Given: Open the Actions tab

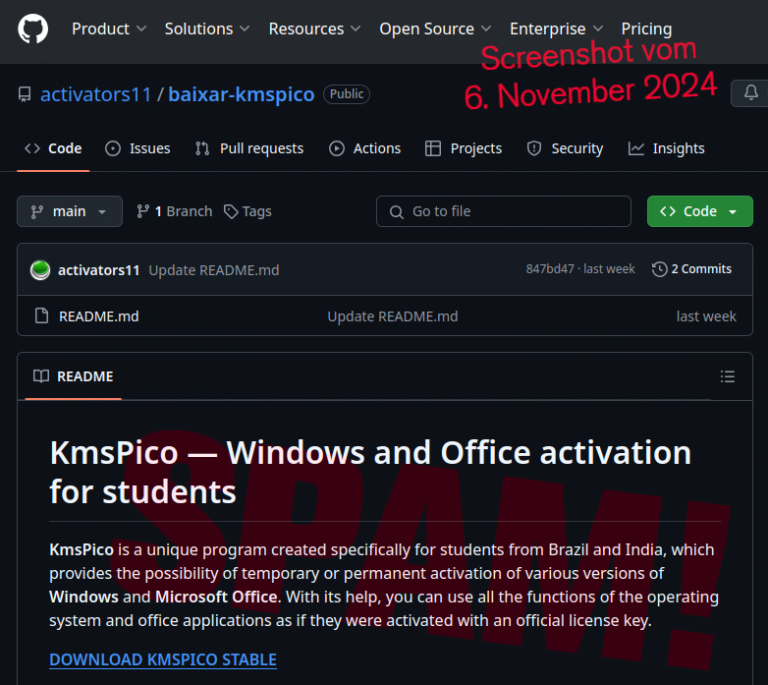Looking at the screenshot, I should point(364,148).
